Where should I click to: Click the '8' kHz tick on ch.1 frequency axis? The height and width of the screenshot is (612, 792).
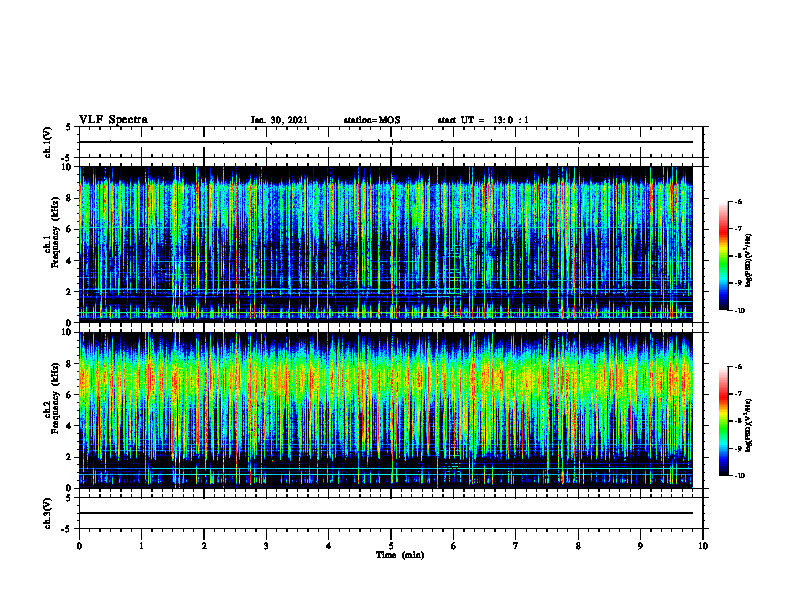pos(70,198)
